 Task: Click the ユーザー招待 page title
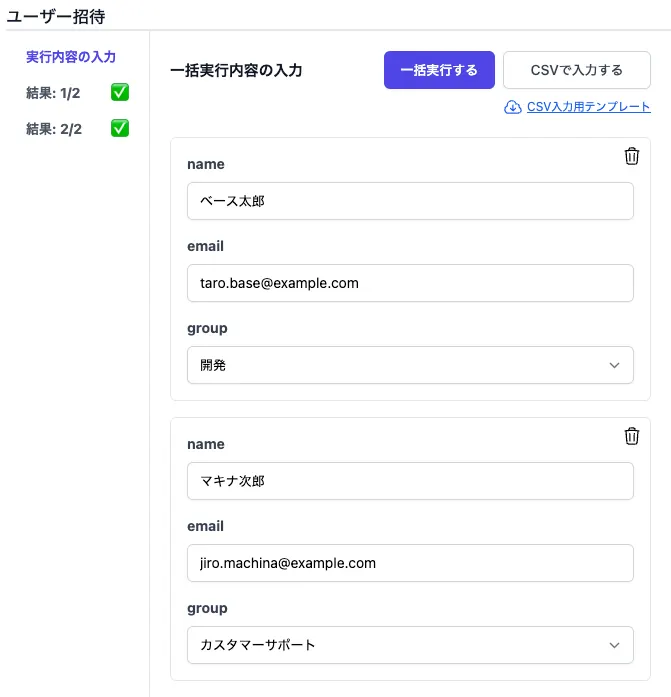56,17
